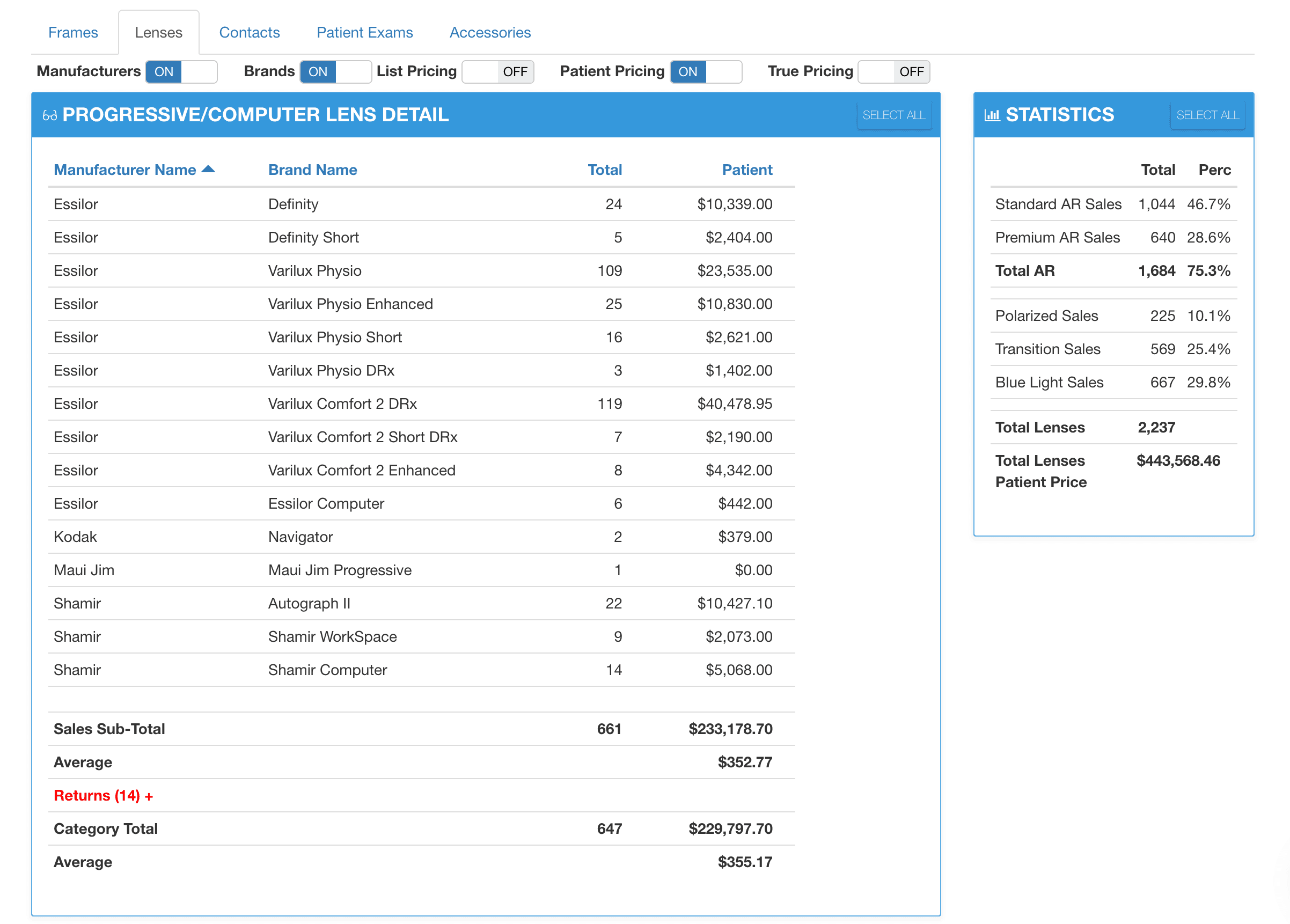Viewport: 1290px width, 924px height.
Task: Sort by Manufacturer Name column
Action: point(124,170)
